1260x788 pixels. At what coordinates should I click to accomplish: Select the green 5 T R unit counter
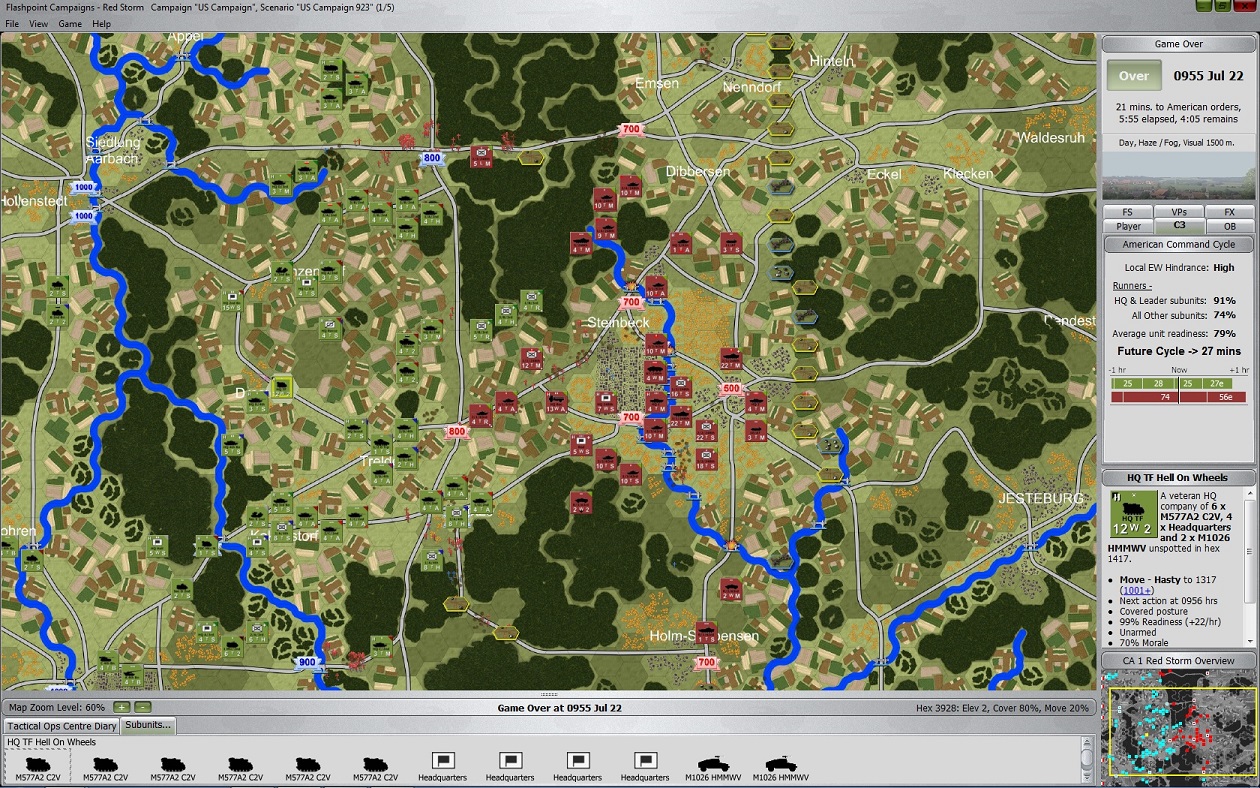click(481, 329)
